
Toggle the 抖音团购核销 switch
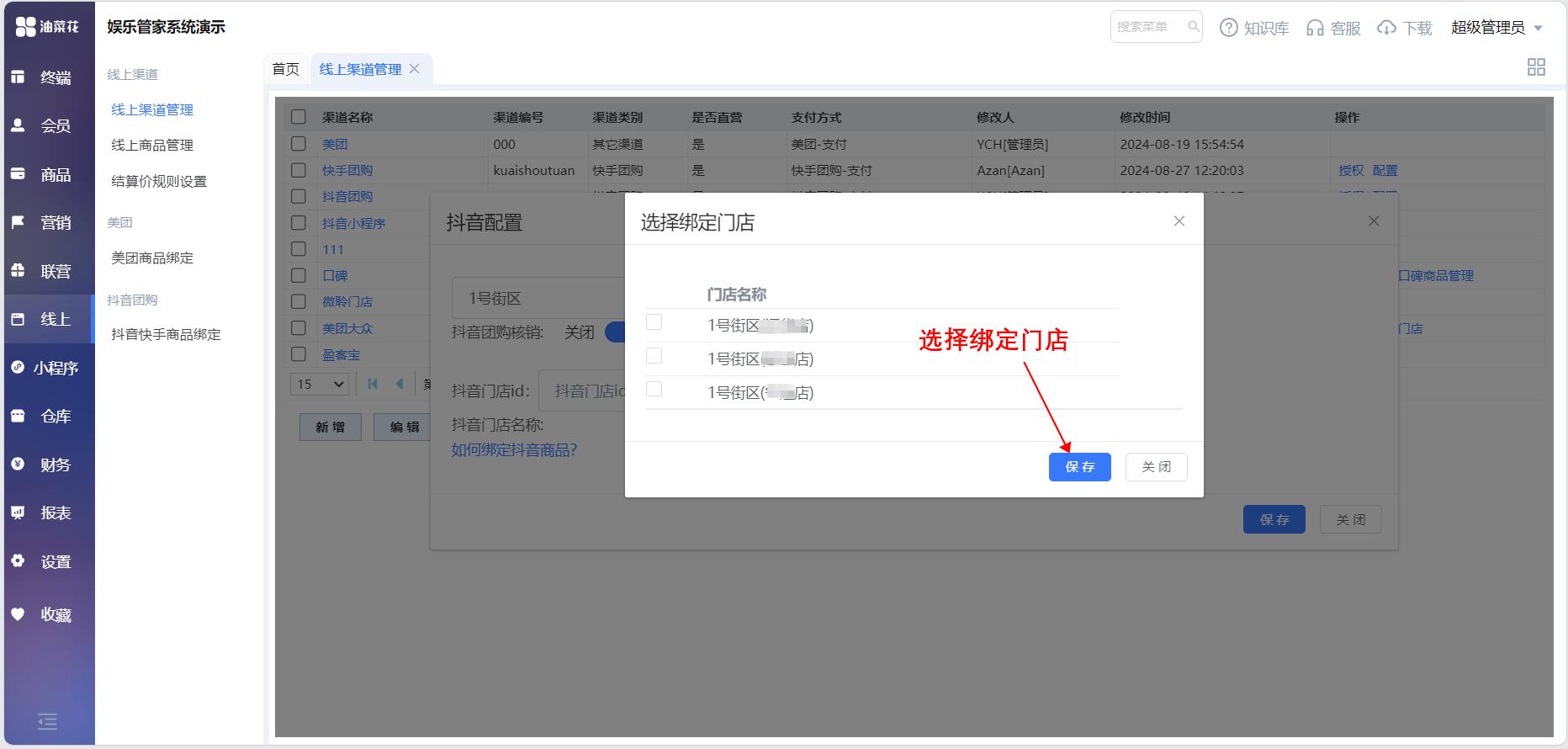(x=615, y=332)
